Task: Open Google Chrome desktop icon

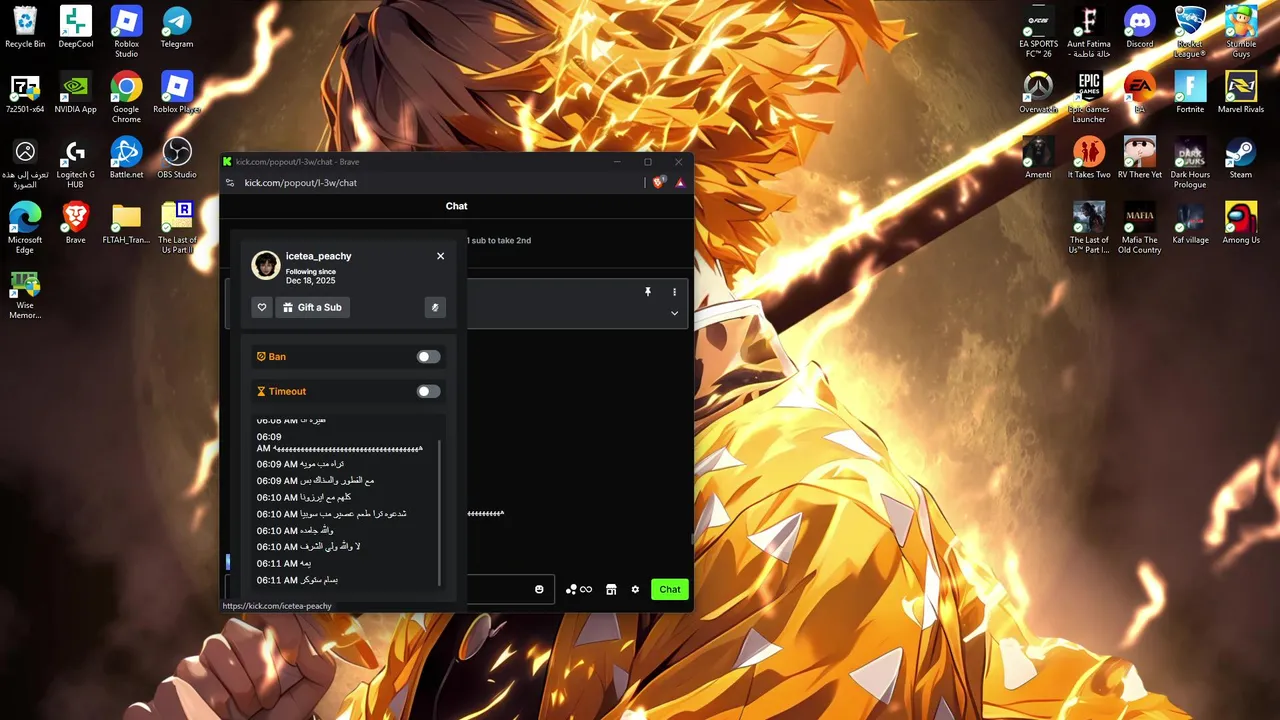Action: coord(126,97)
